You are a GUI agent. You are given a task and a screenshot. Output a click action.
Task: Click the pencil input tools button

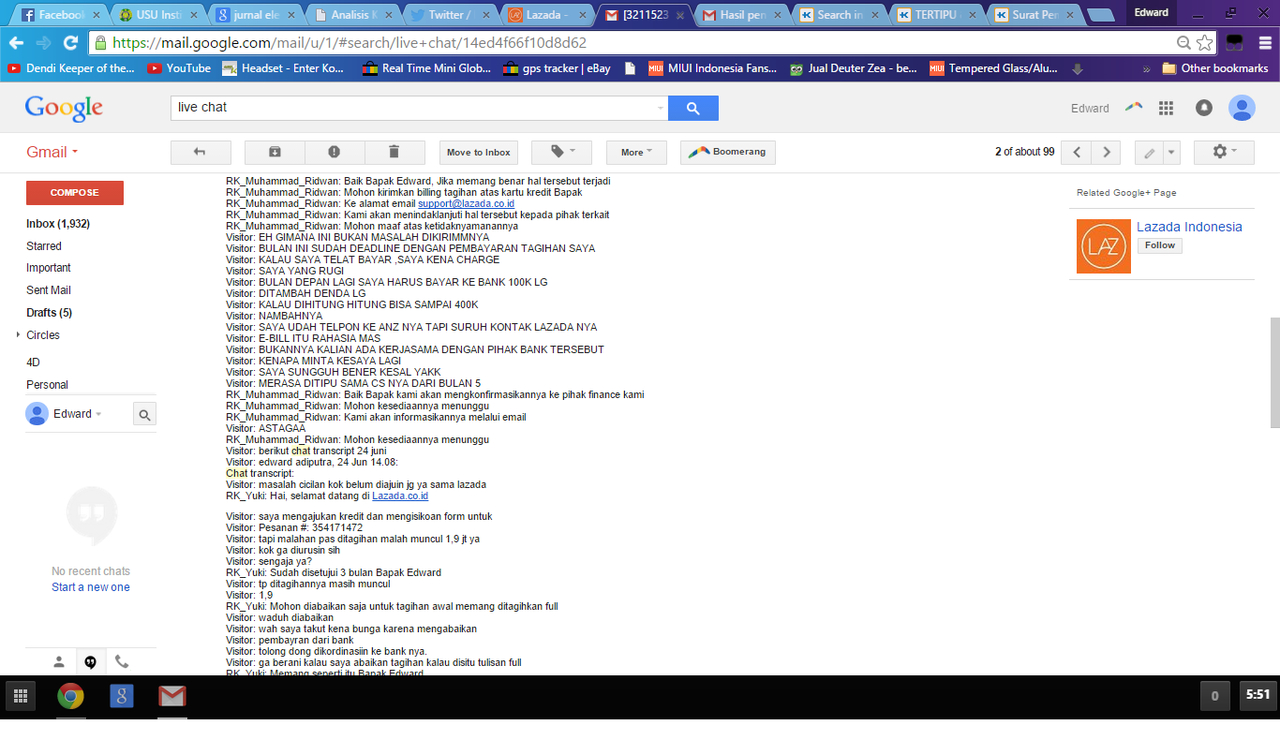(1149, 153)
